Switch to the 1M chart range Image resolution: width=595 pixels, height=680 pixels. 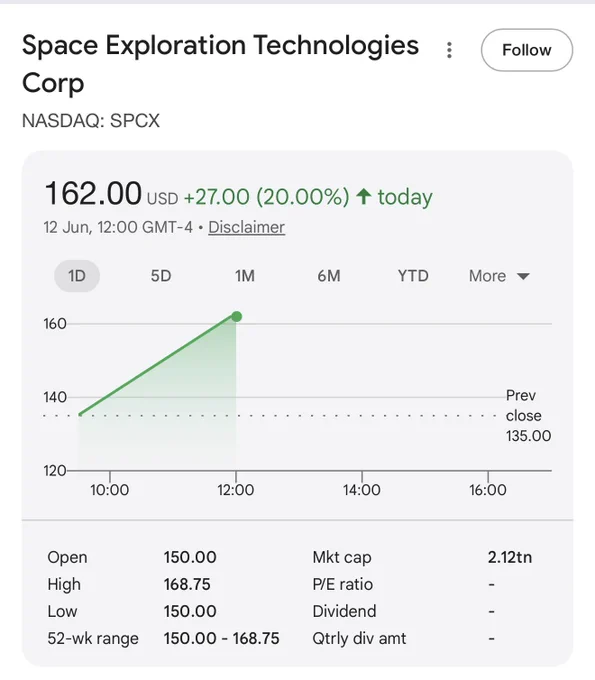click(245, 276)
